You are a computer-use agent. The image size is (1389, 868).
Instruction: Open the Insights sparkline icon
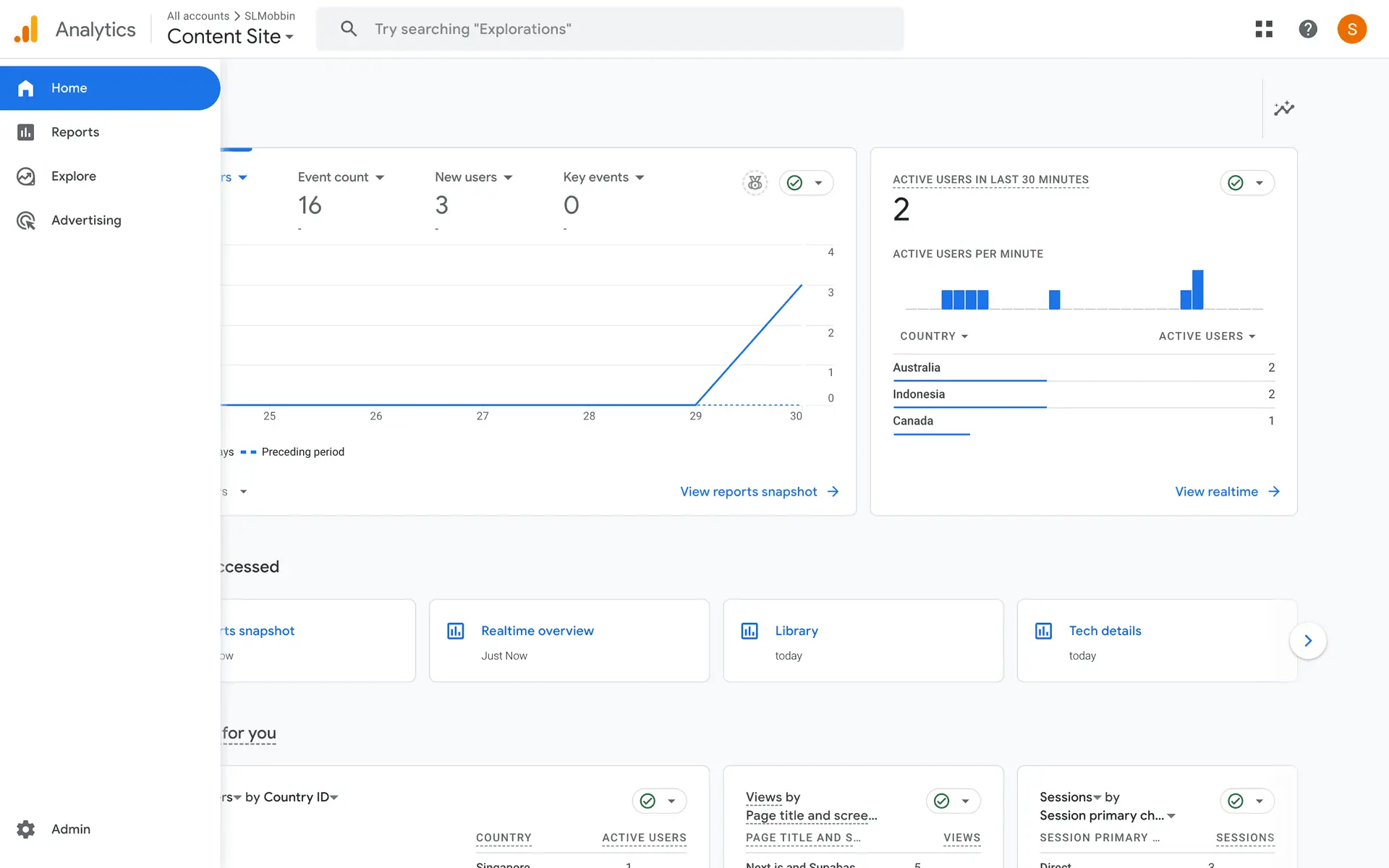[x=1283, y=109]
